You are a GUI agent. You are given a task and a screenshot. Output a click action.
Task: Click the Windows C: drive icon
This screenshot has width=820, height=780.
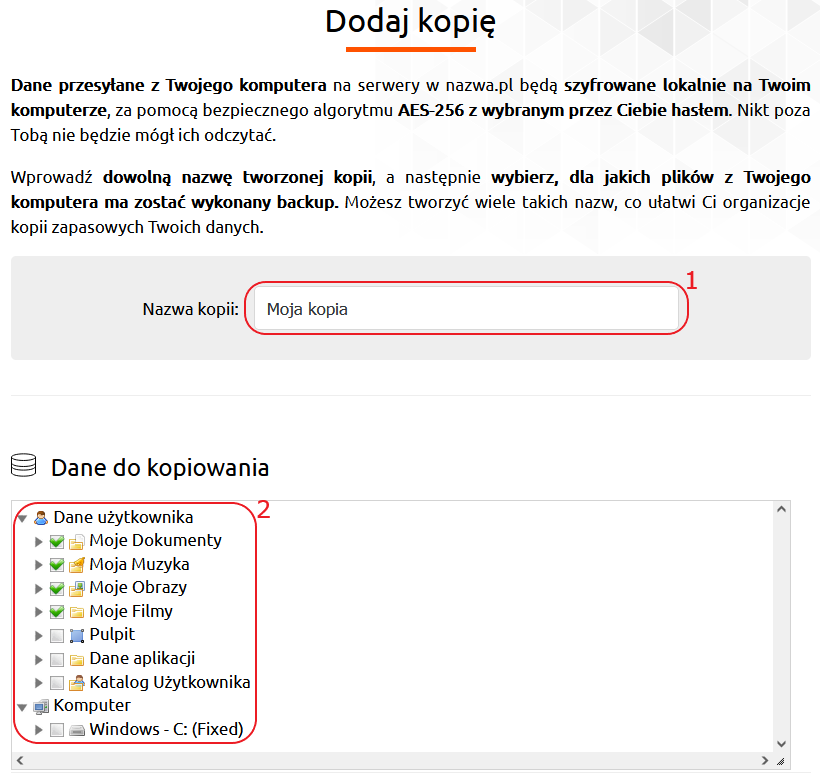coord(77,730)
